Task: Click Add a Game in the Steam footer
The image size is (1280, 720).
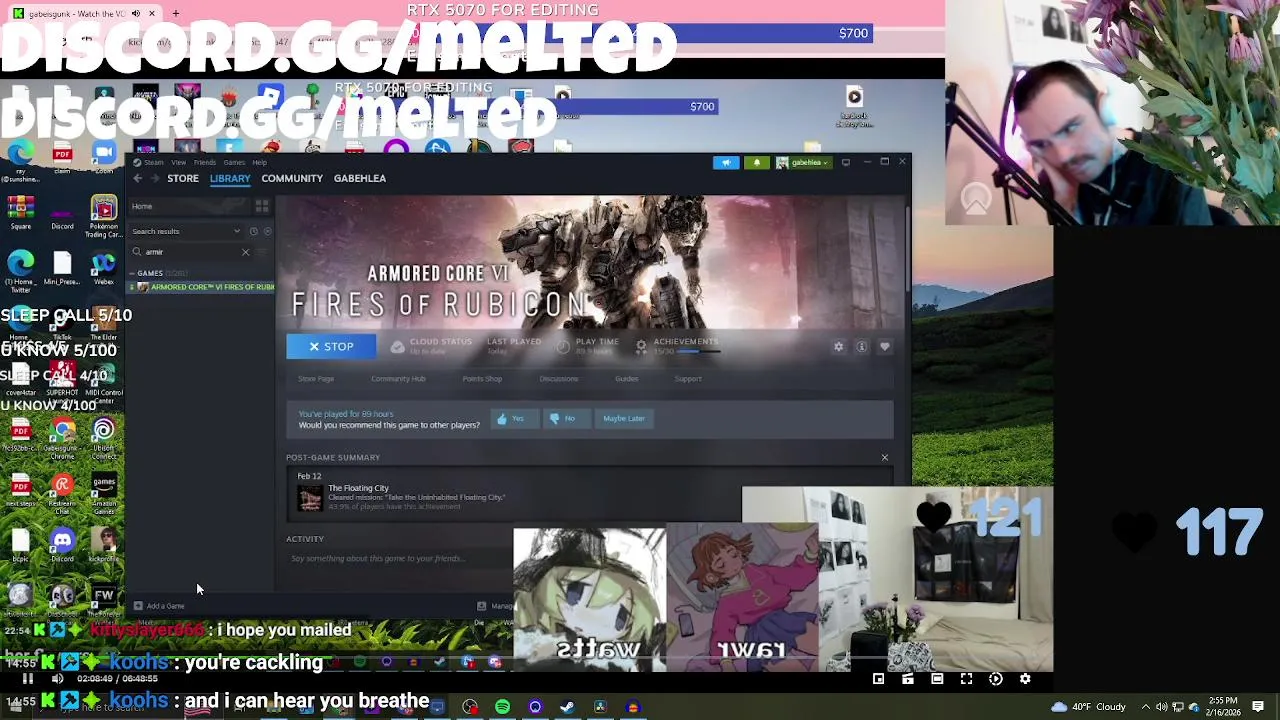Action: (x=159, y=606)
